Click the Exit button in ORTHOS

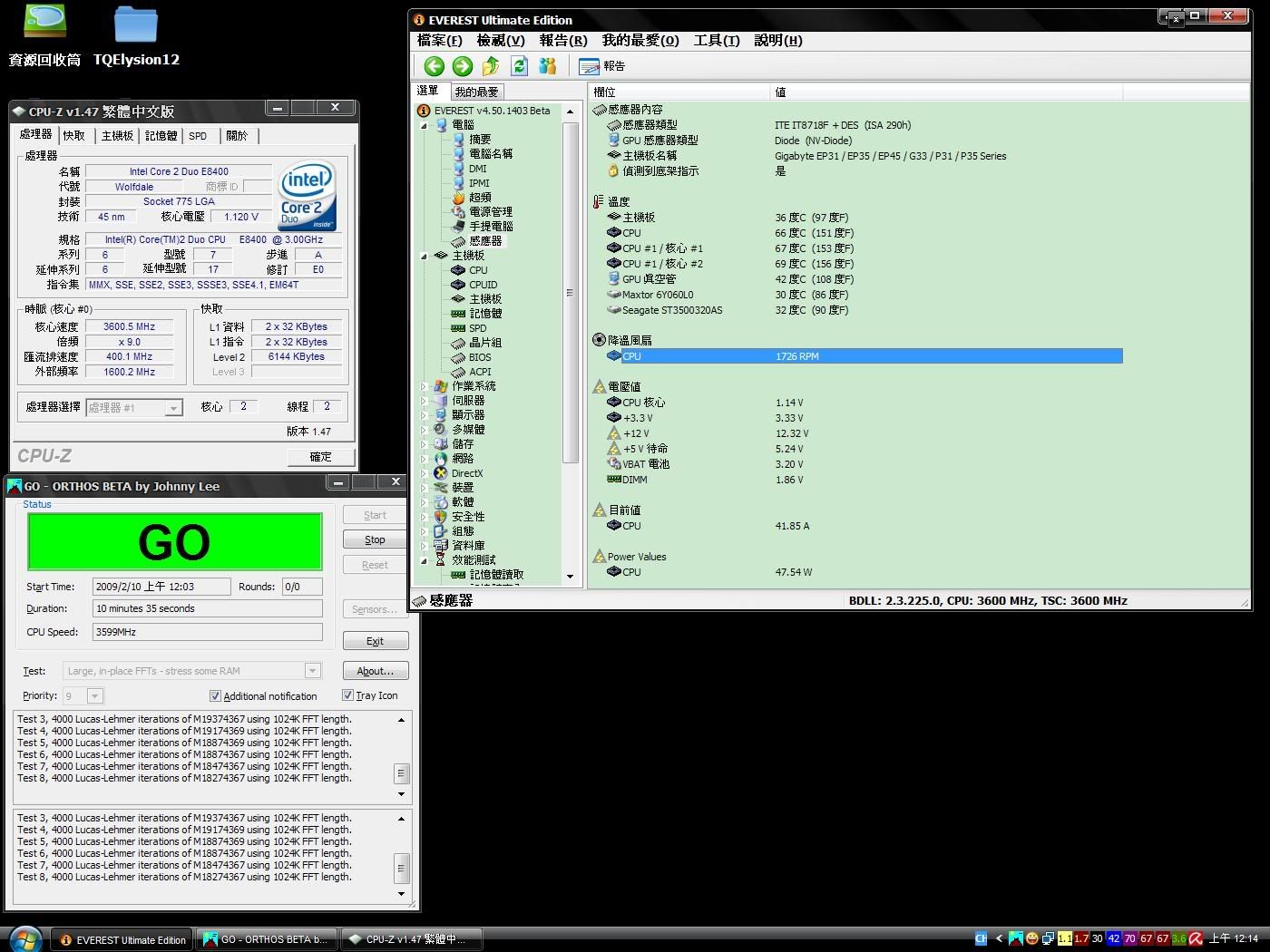(376, 641)
